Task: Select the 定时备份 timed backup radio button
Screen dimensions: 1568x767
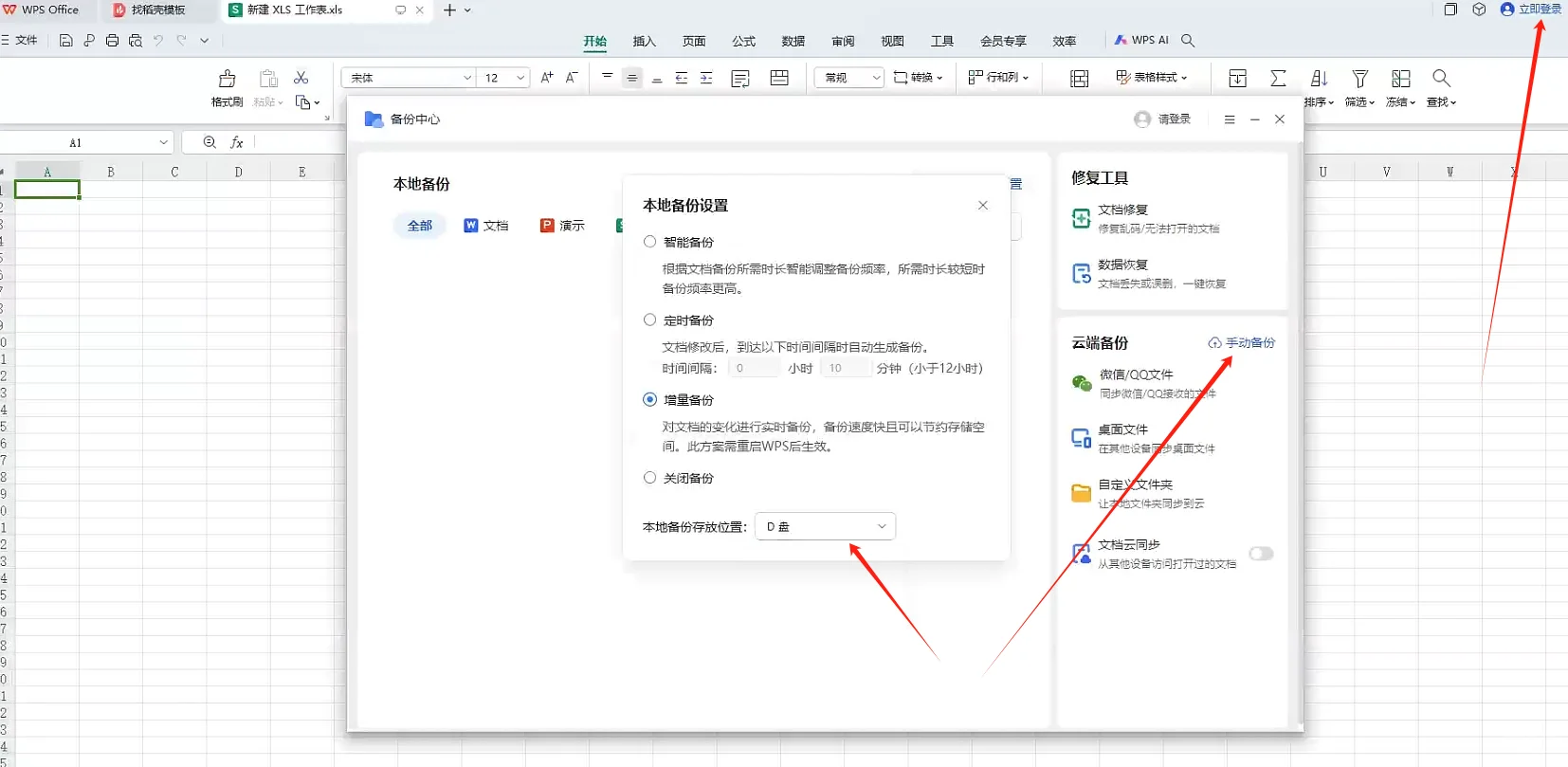Action: coord(649,320)
